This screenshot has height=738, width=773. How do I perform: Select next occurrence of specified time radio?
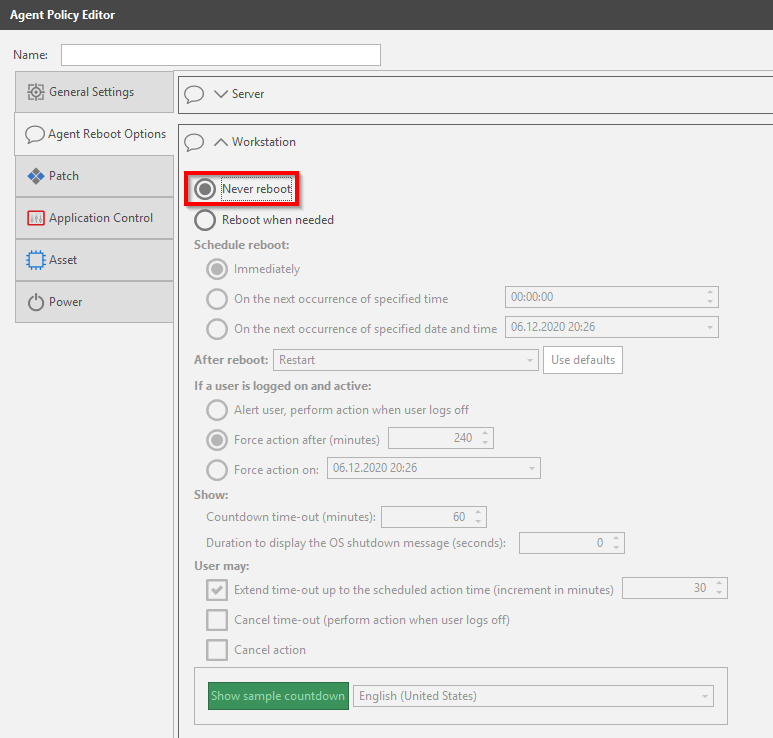coord(217,299)
